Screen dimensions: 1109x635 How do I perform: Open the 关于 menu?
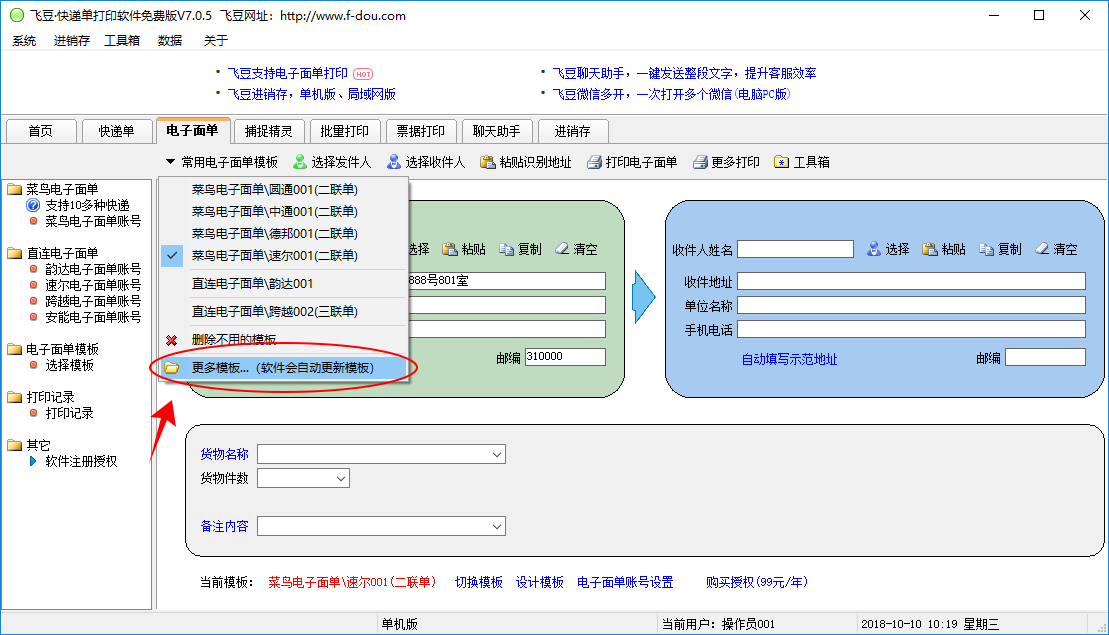tap(216, 40)
